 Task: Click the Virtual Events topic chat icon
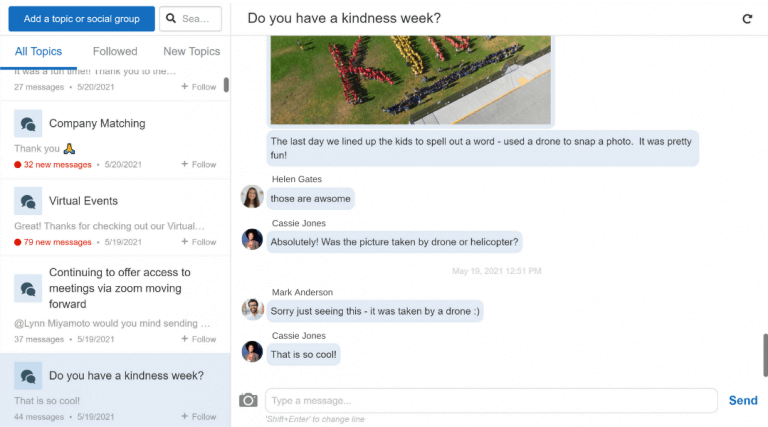pos(28,201)
